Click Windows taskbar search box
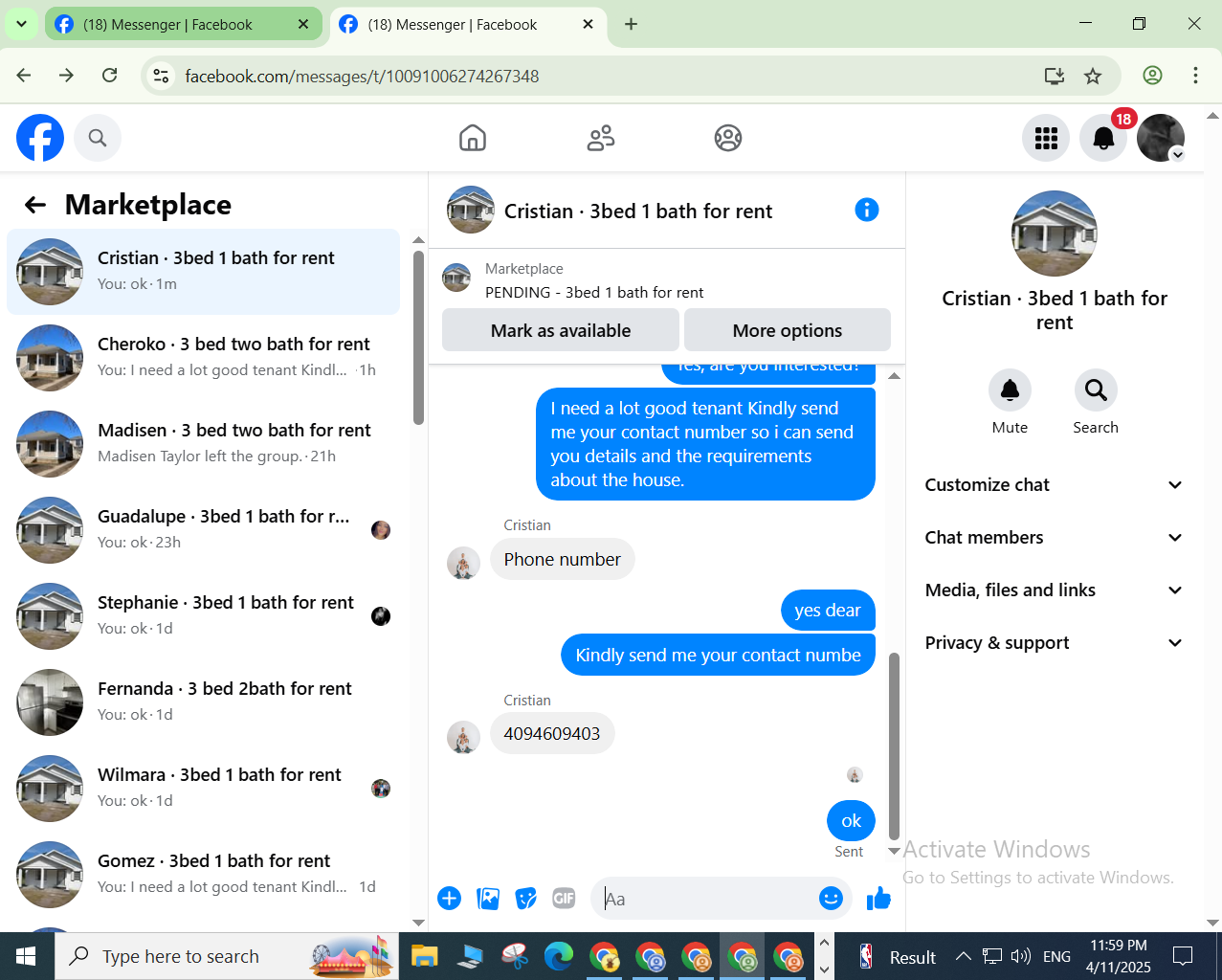This screenshot has width=1222, height=980. [228, 956]
